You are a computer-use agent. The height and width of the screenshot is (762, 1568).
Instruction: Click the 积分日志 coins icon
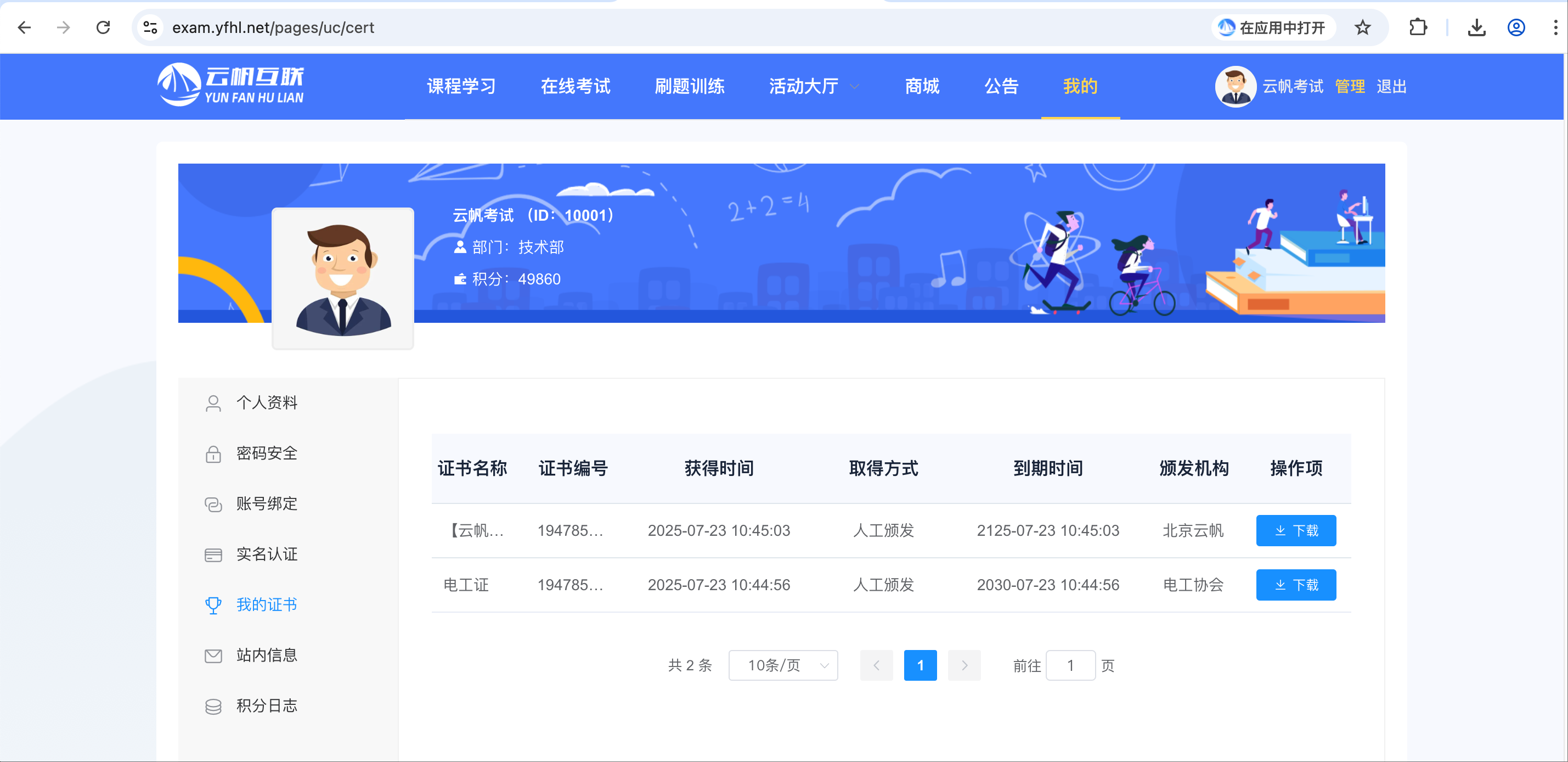click(x=213, y=706)
